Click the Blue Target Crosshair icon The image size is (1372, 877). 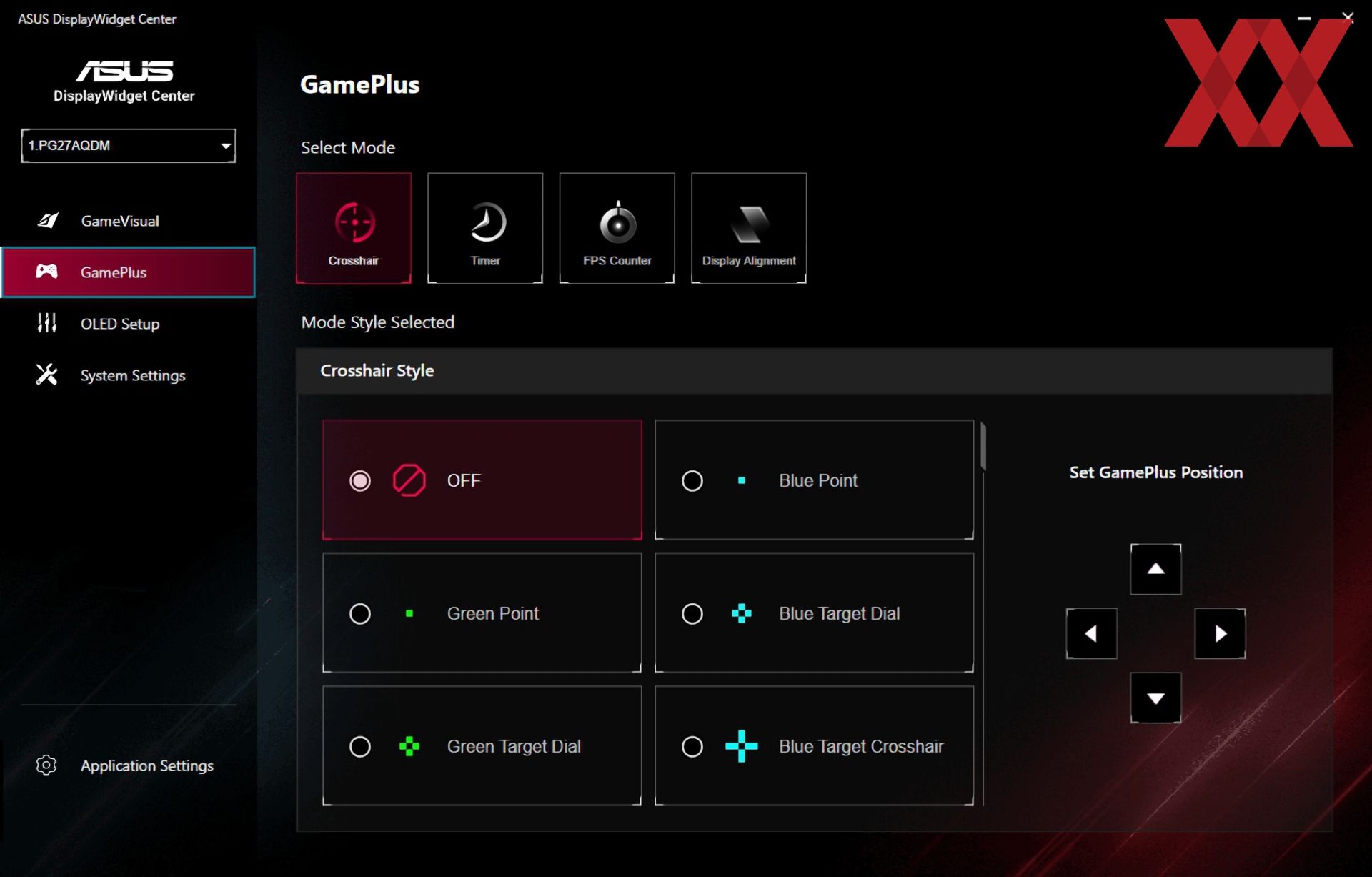click(742, 746)
